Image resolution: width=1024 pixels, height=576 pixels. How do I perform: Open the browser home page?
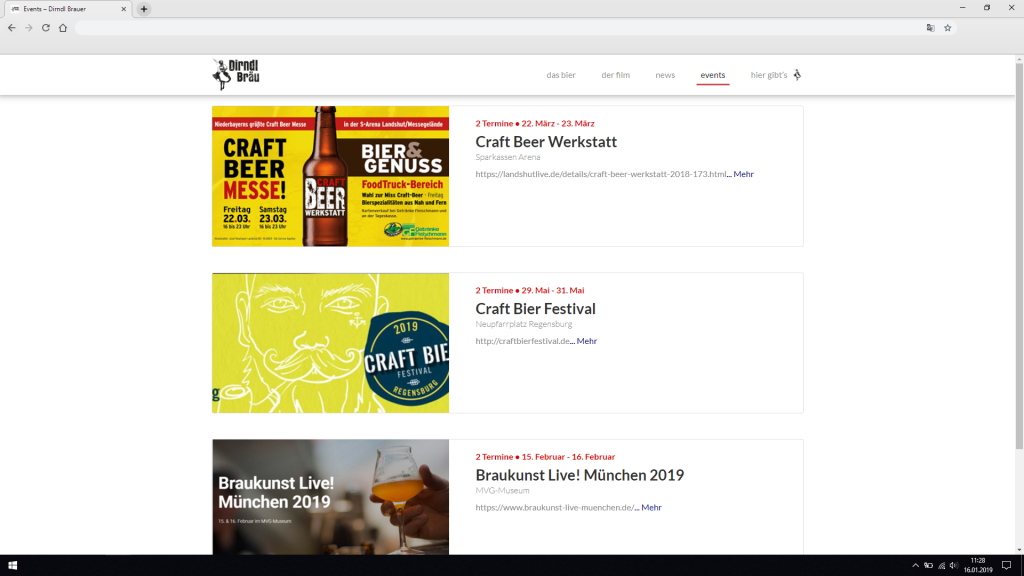tap(63, 28)
